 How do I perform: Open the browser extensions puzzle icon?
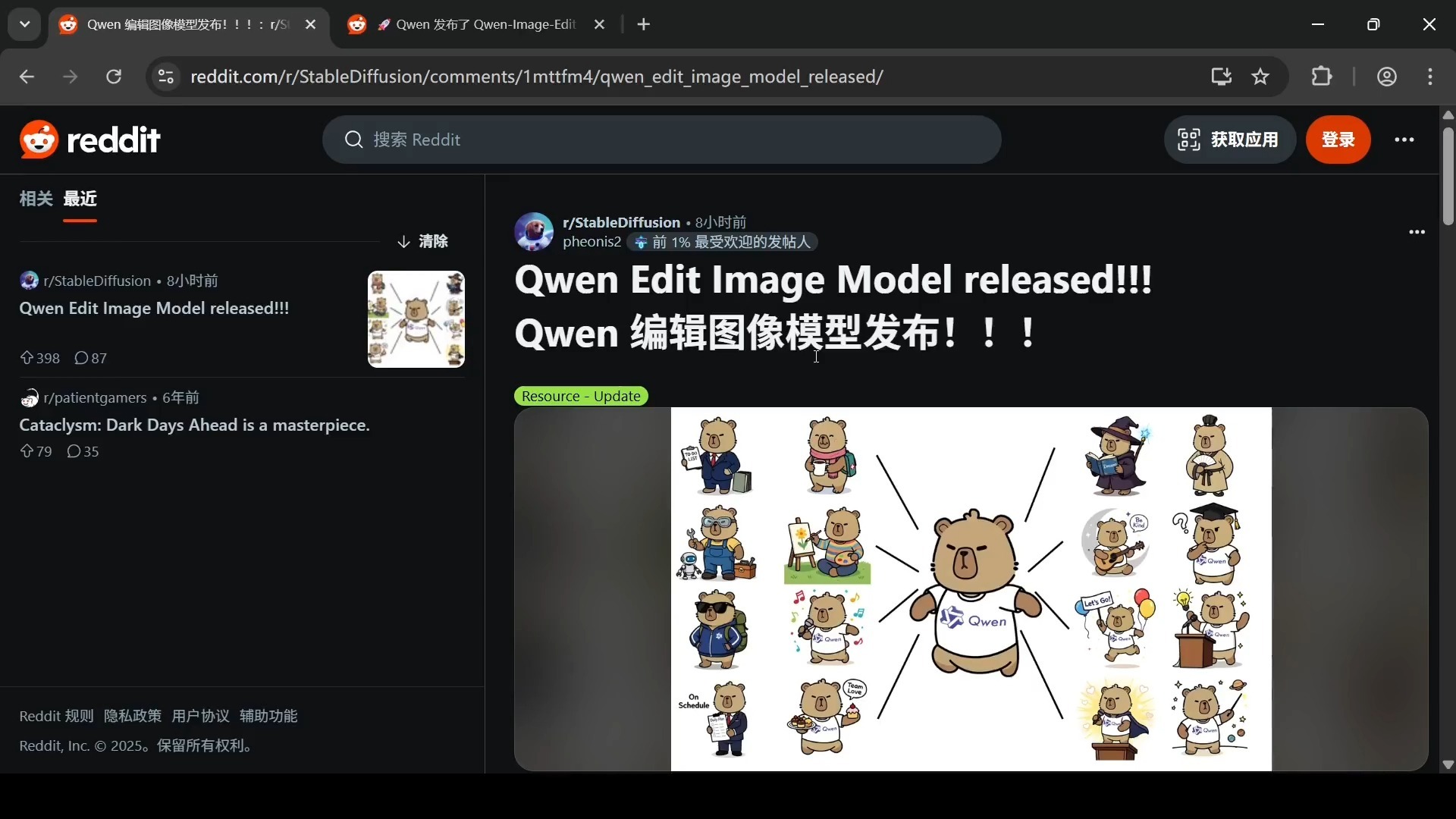coord(1322,77)
